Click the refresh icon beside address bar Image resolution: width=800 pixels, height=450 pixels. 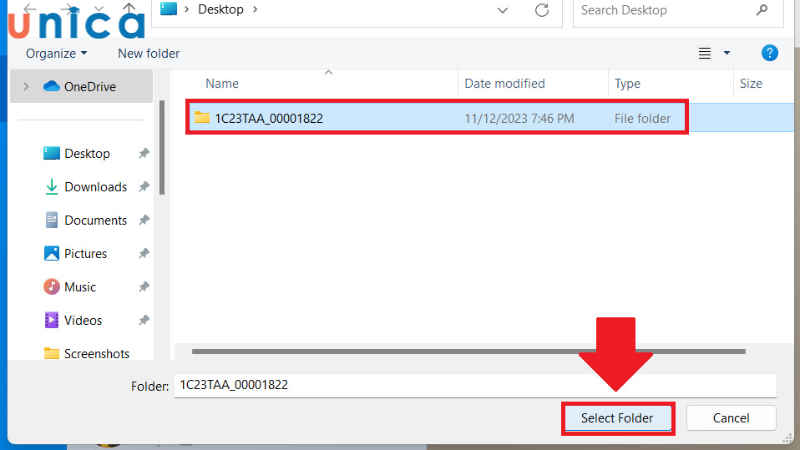(542, 10)
